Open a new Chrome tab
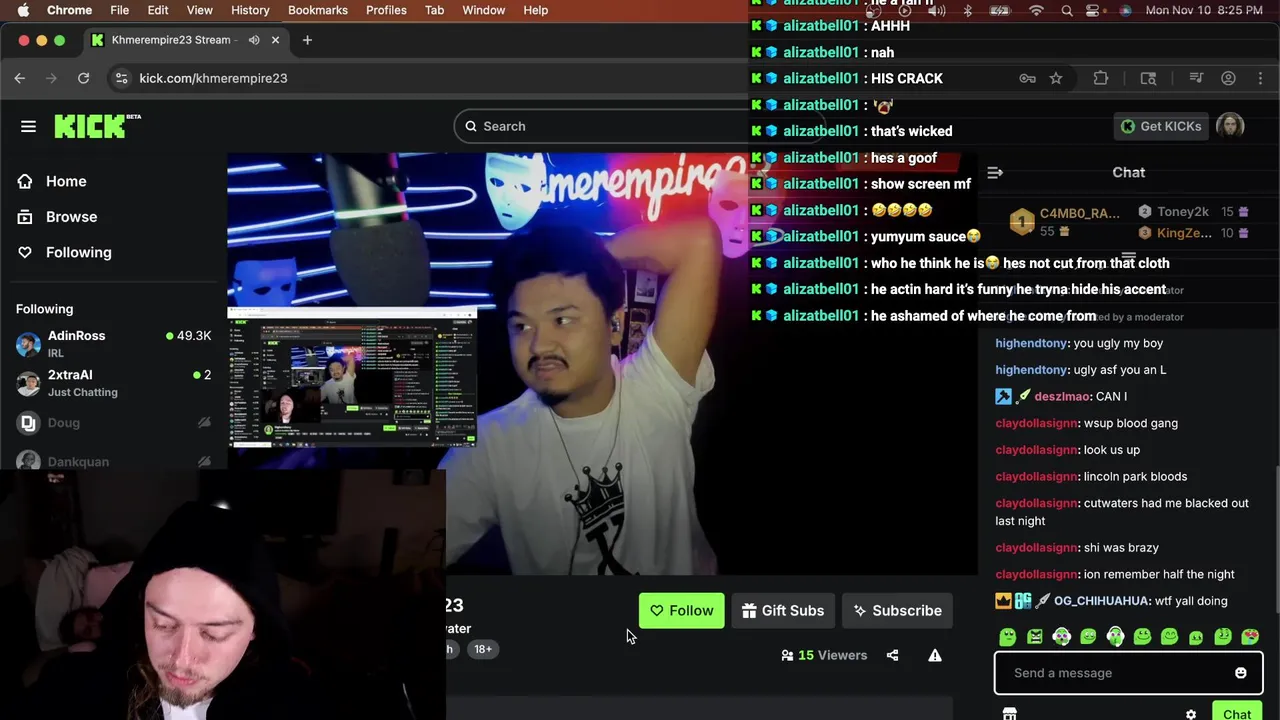This screenshot has height=720, width=1280. (307, 40)
